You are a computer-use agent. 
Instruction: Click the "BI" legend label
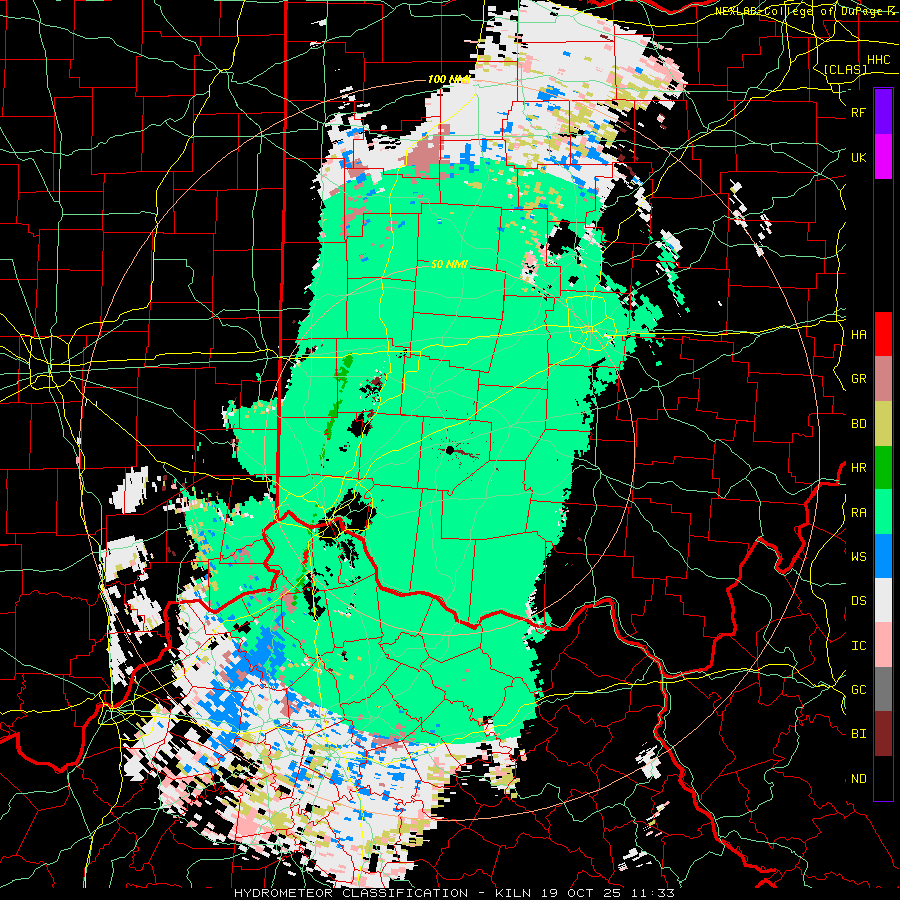click(858, 734)
